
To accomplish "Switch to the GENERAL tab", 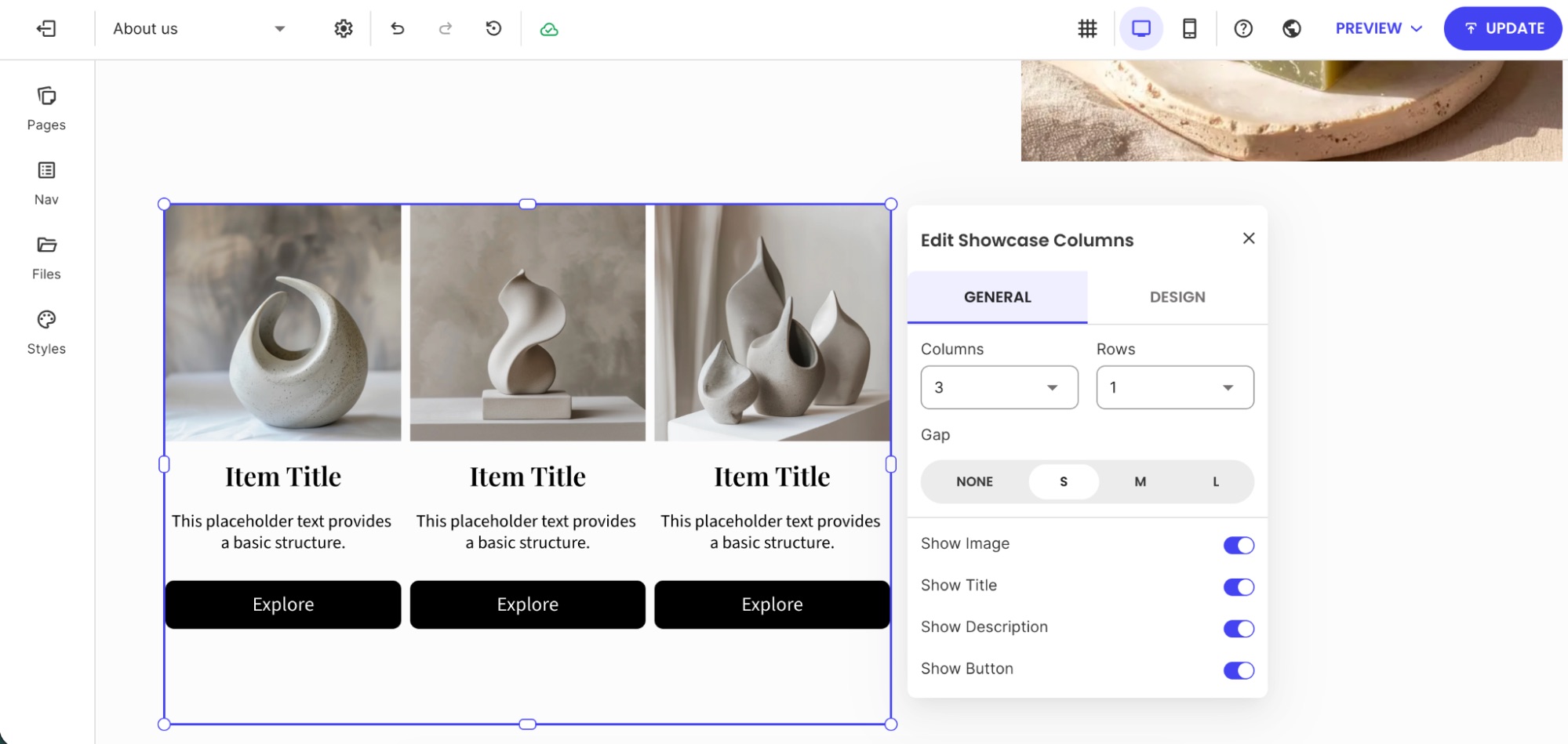I will tap(997, 297).
